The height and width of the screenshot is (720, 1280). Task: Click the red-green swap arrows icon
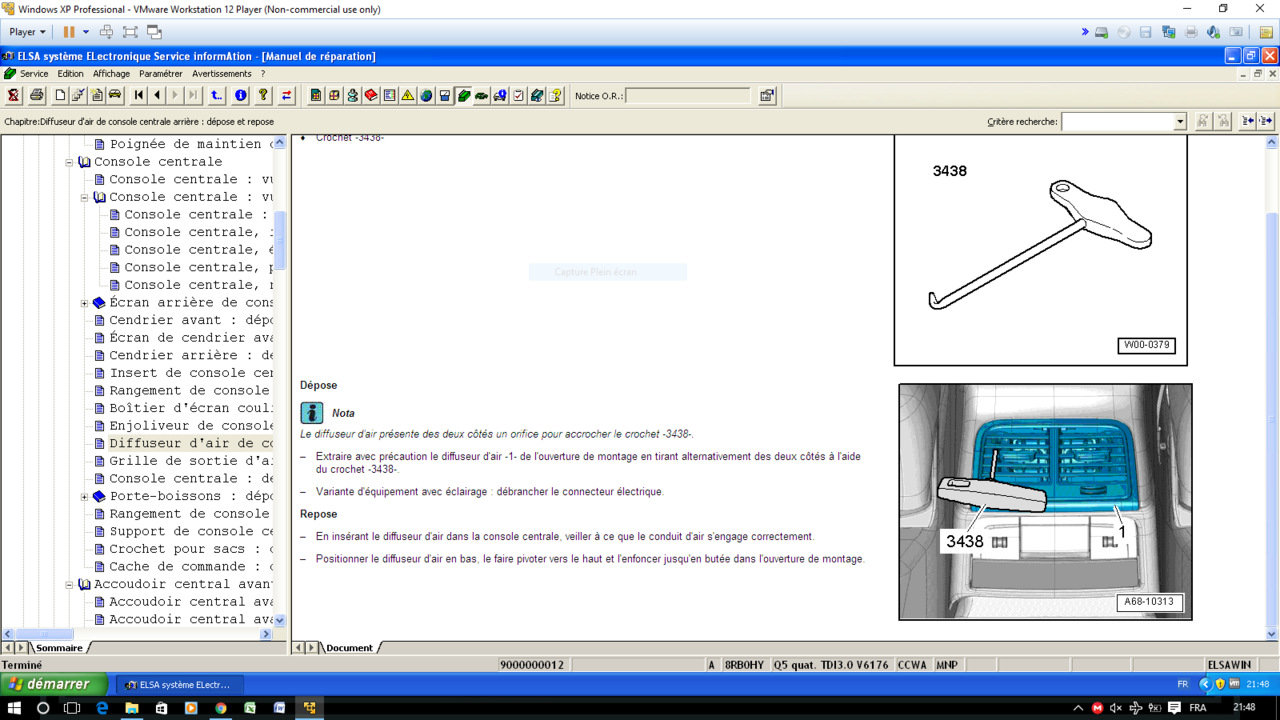point(287,95)
